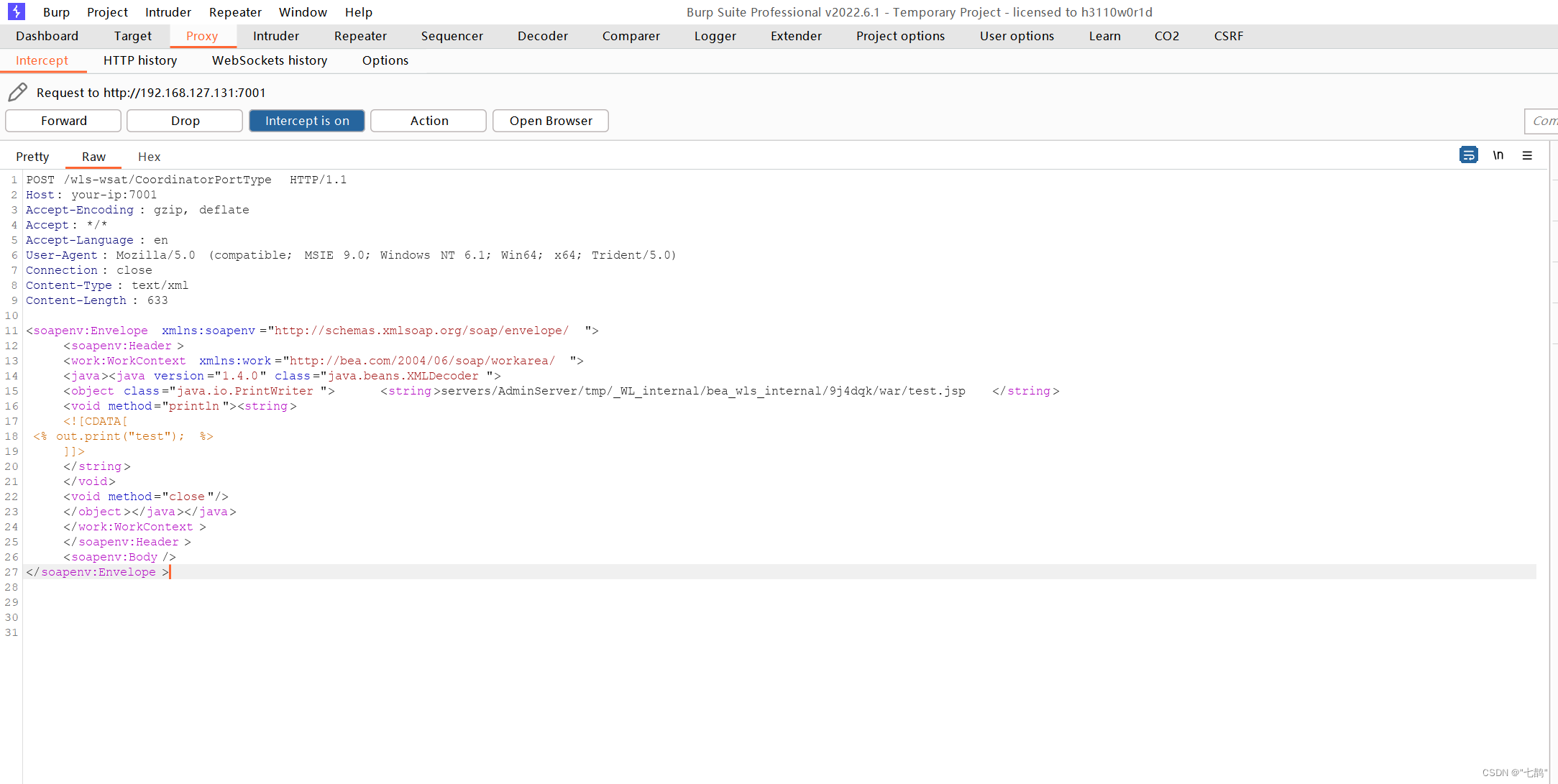Drop the intercepted request
This screenshot has width=1558, height=784.
click(x=185, y=121)
